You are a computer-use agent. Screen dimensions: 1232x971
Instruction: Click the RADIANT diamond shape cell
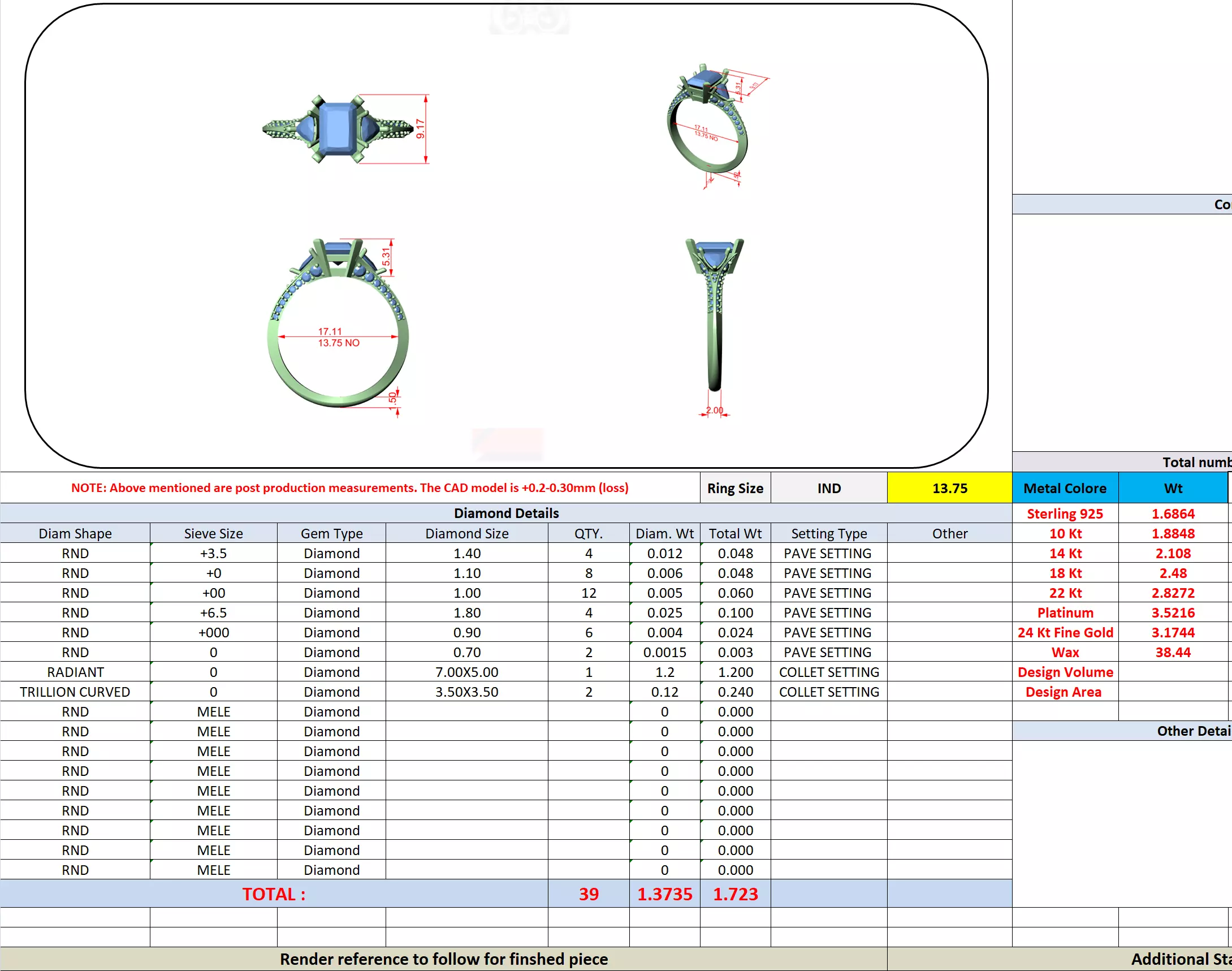pyautogui.click(x=75, y=672)
